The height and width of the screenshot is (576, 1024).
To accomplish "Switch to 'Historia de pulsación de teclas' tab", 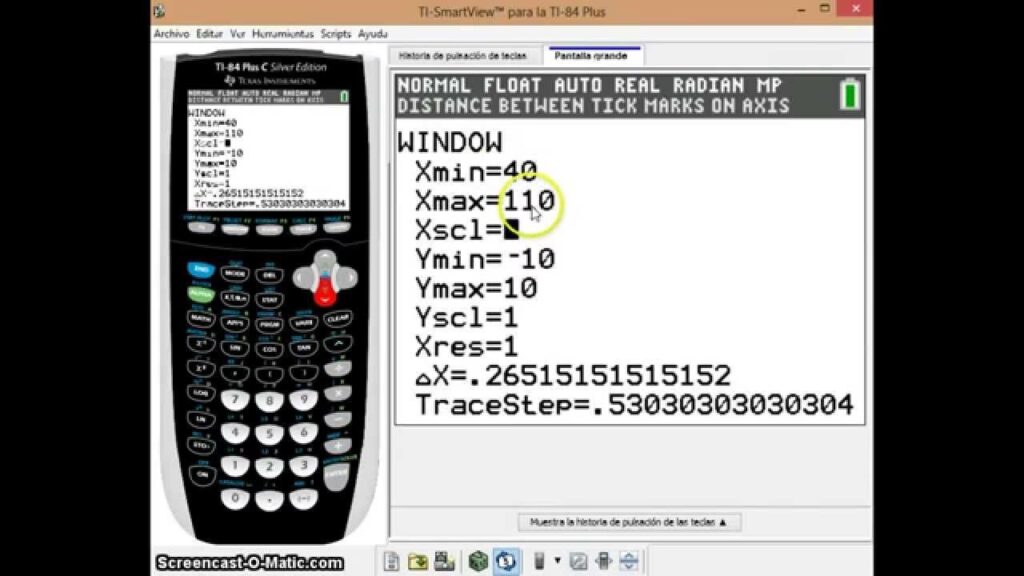I will [x=462, y=56].
